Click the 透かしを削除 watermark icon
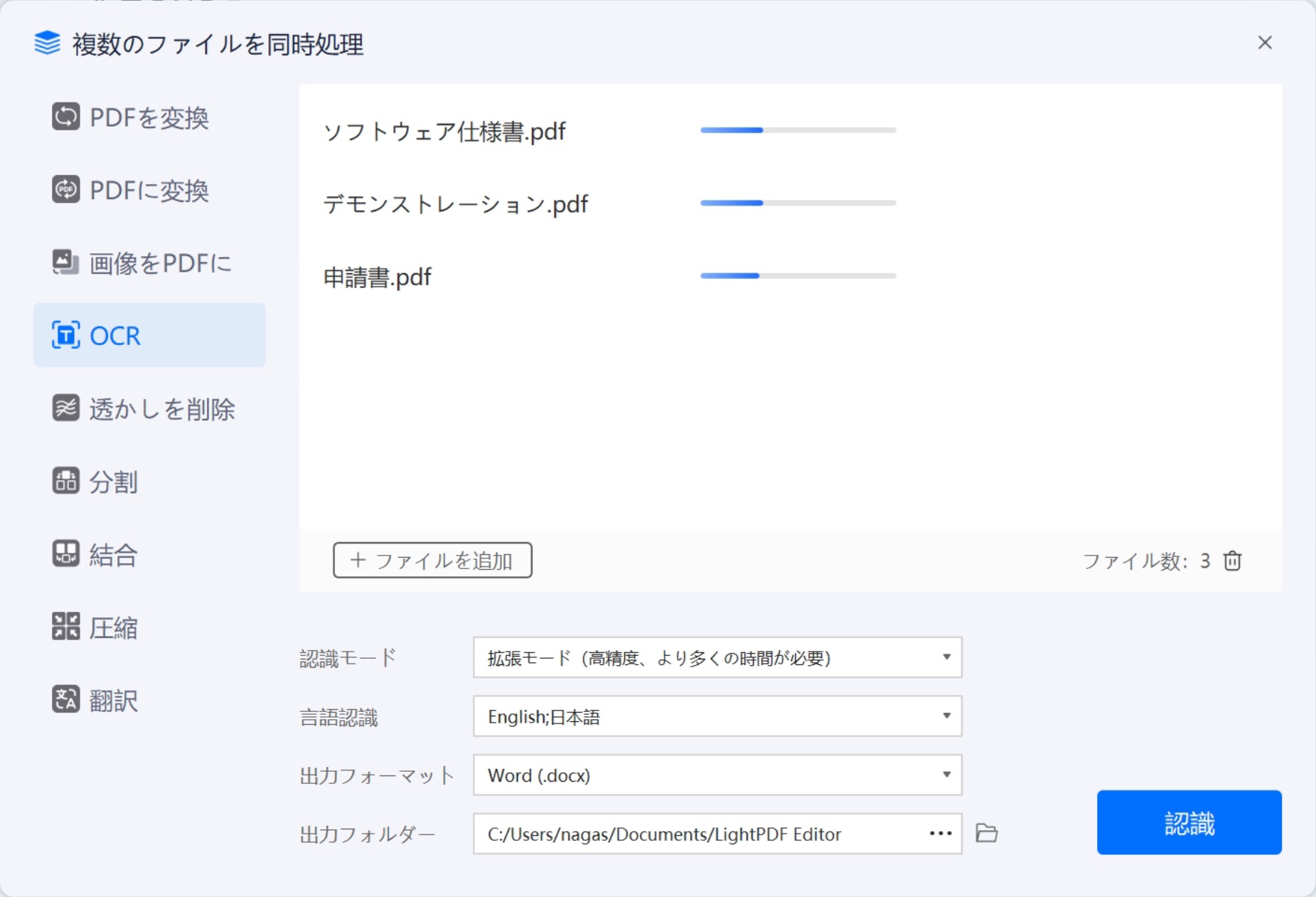This screenshot has width=1316, height=897. tap(65, 408)
